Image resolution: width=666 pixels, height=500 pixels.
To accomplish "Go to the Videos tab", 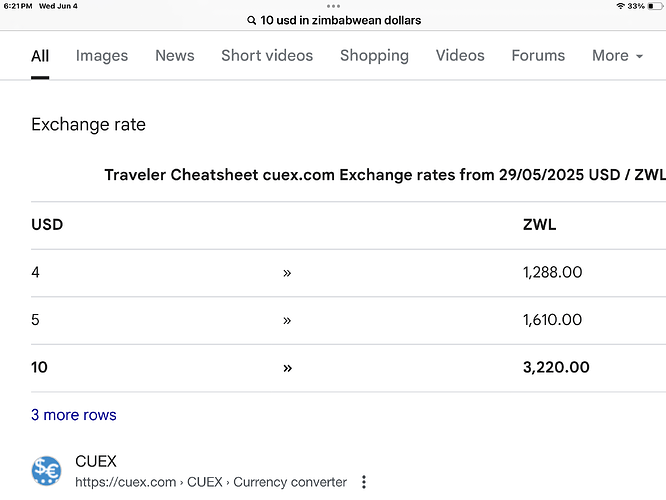I will (460, 56).
